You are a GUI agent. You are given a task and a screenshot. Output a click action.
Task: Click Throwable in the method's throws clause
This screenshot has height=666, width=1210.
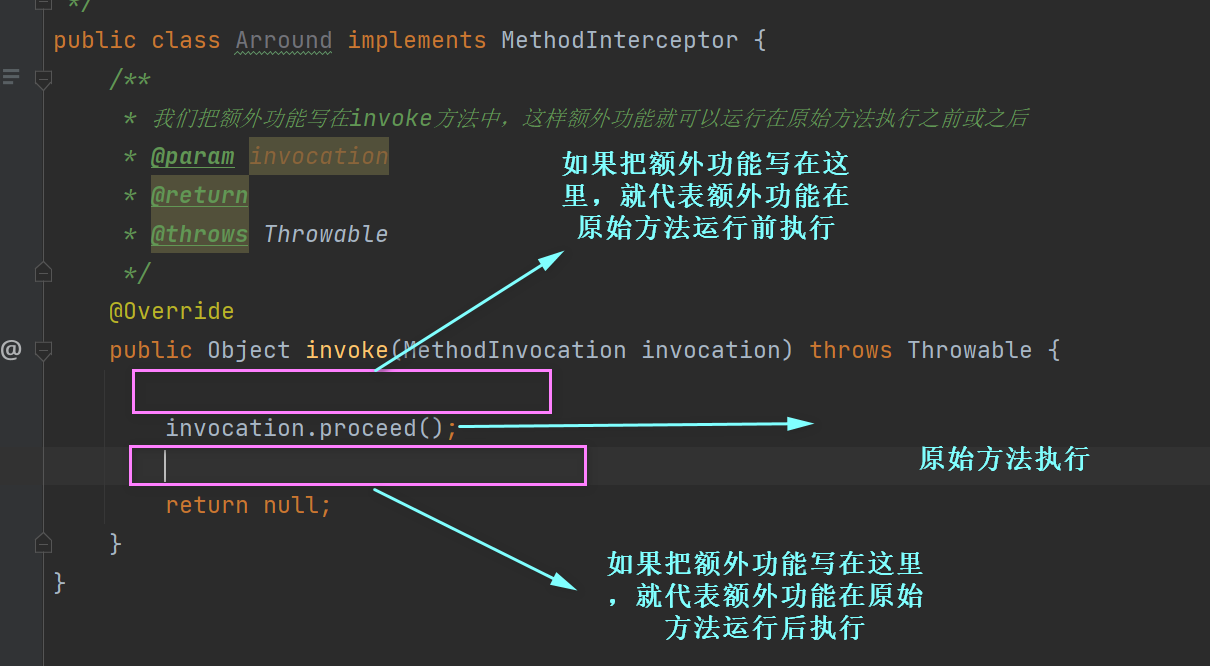tap(970, 350)
